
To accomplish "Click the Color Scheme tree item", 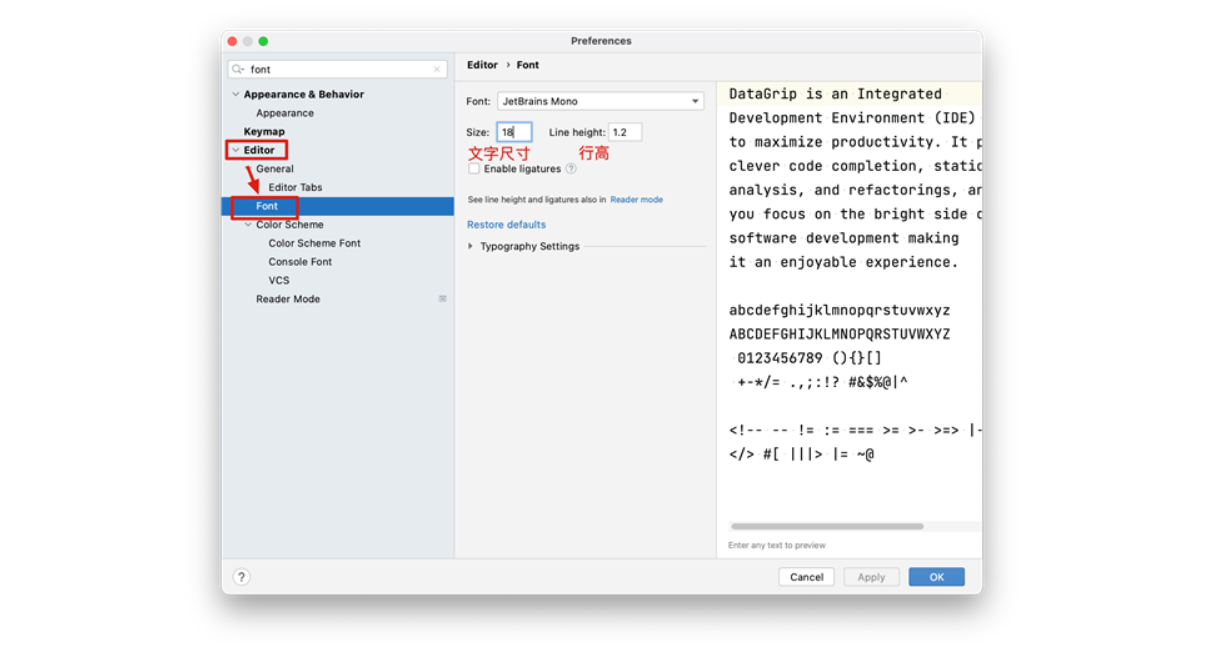I will 290,225.
